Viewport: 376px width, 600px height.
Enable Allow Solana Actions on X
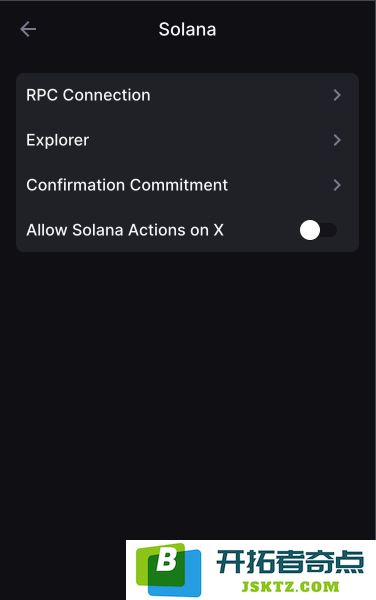tap(318, 230)
